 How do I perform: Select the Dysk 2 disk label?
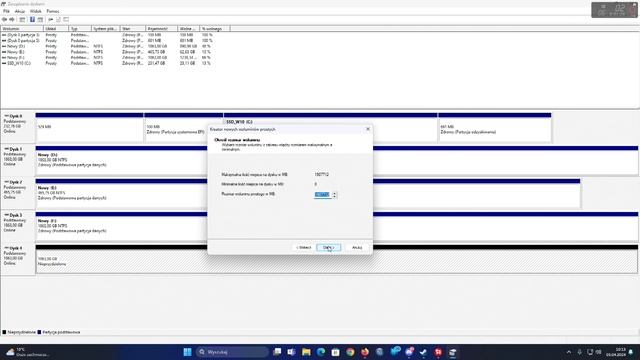point(18,193)
